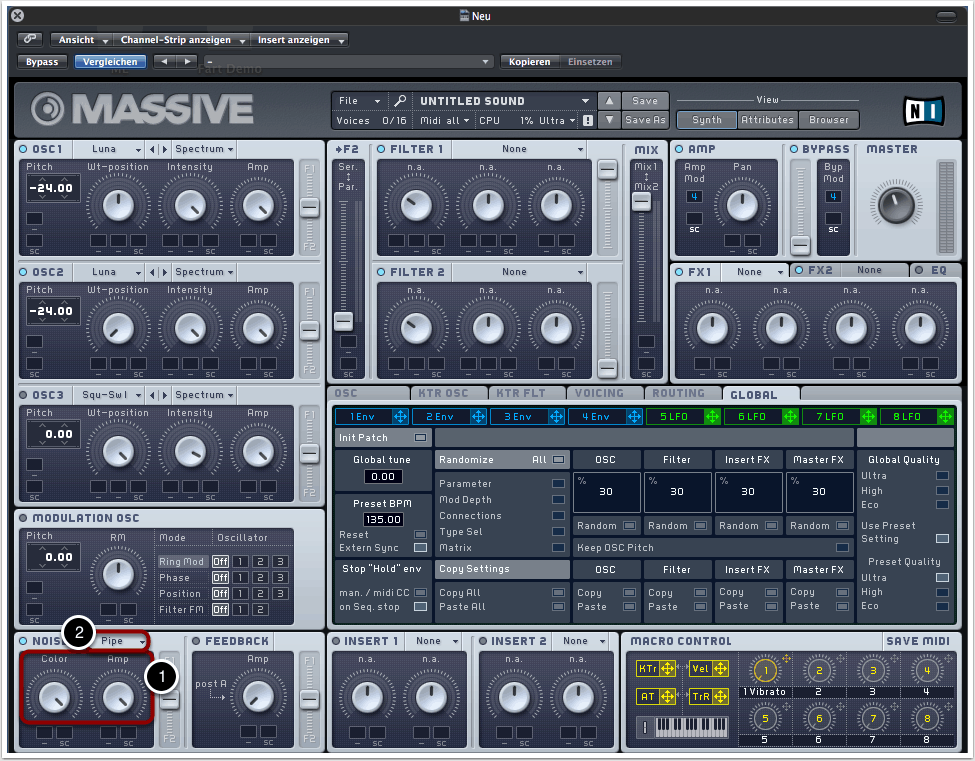Click the Native Instruments NI logo
This screenshot has width=975, height=761.
[x=924, y=110]
